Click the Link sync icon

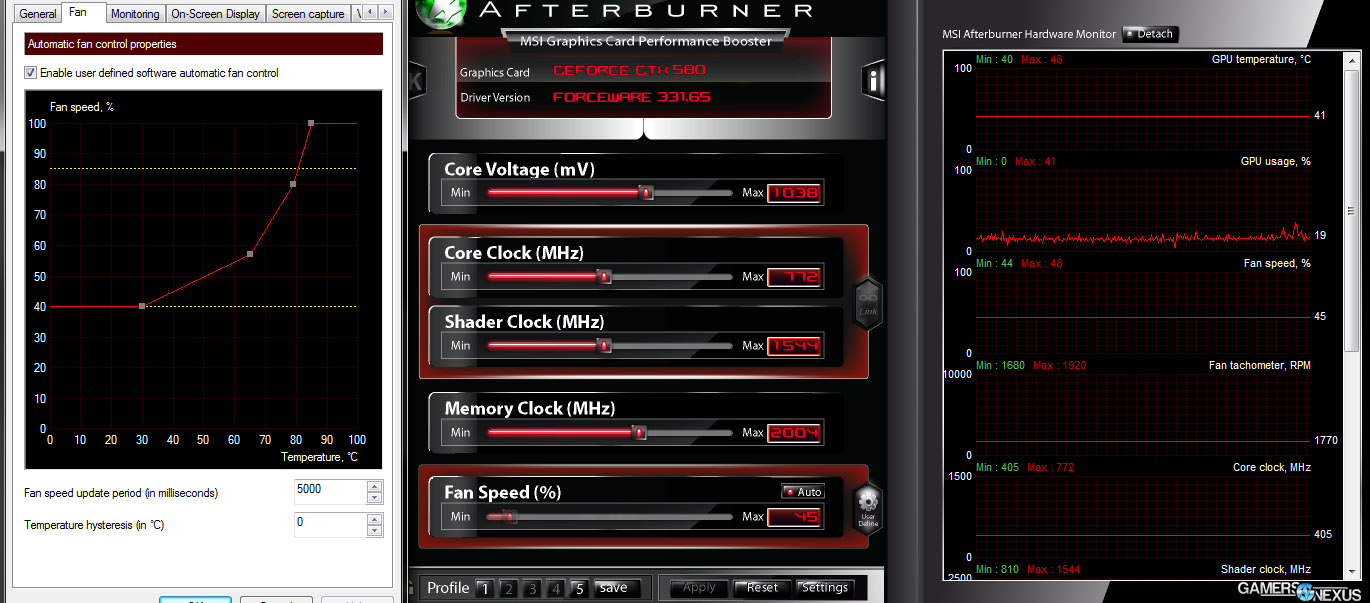(867, 303)
